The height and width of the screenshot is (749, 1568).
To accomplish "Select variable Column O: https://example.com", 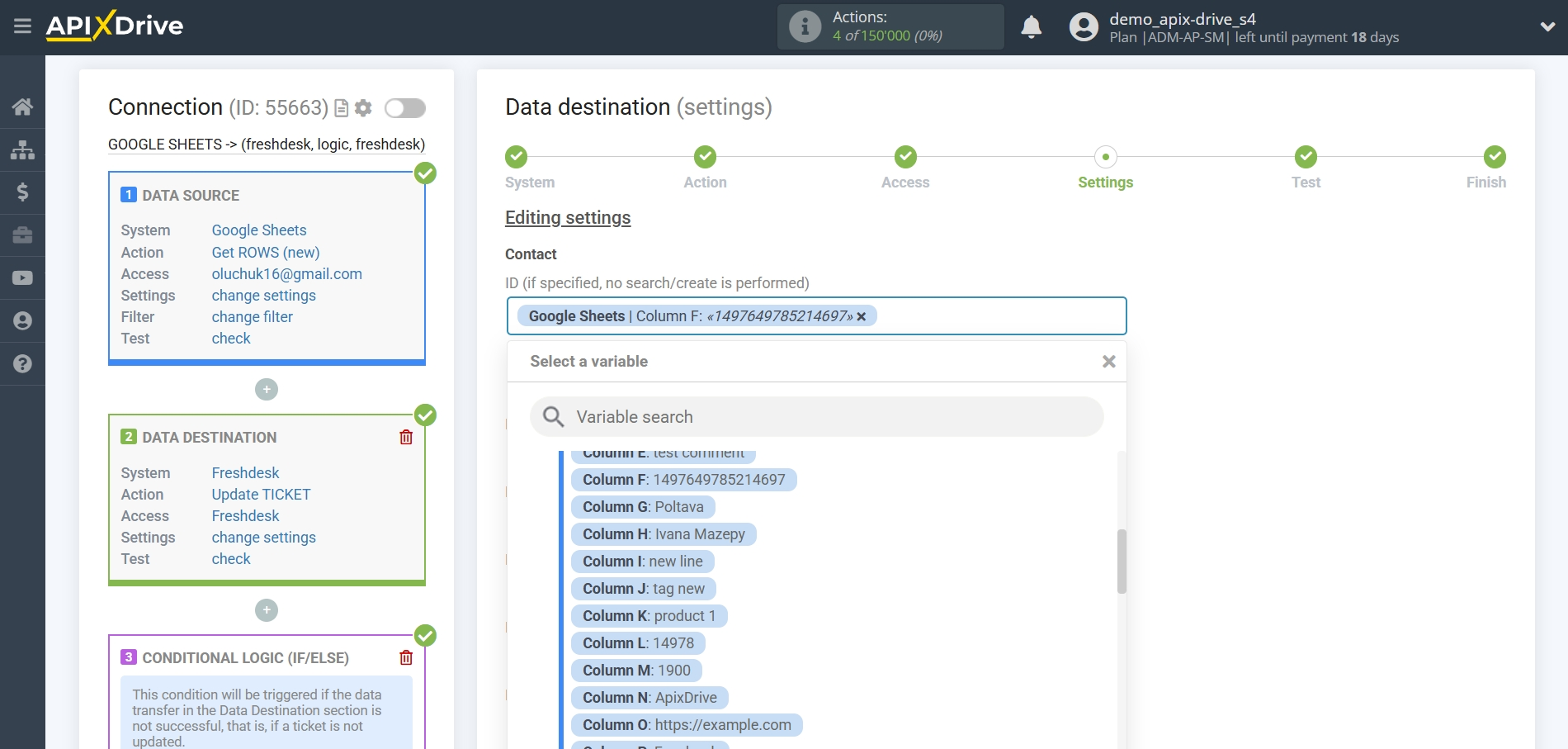I will pos(687,725).
